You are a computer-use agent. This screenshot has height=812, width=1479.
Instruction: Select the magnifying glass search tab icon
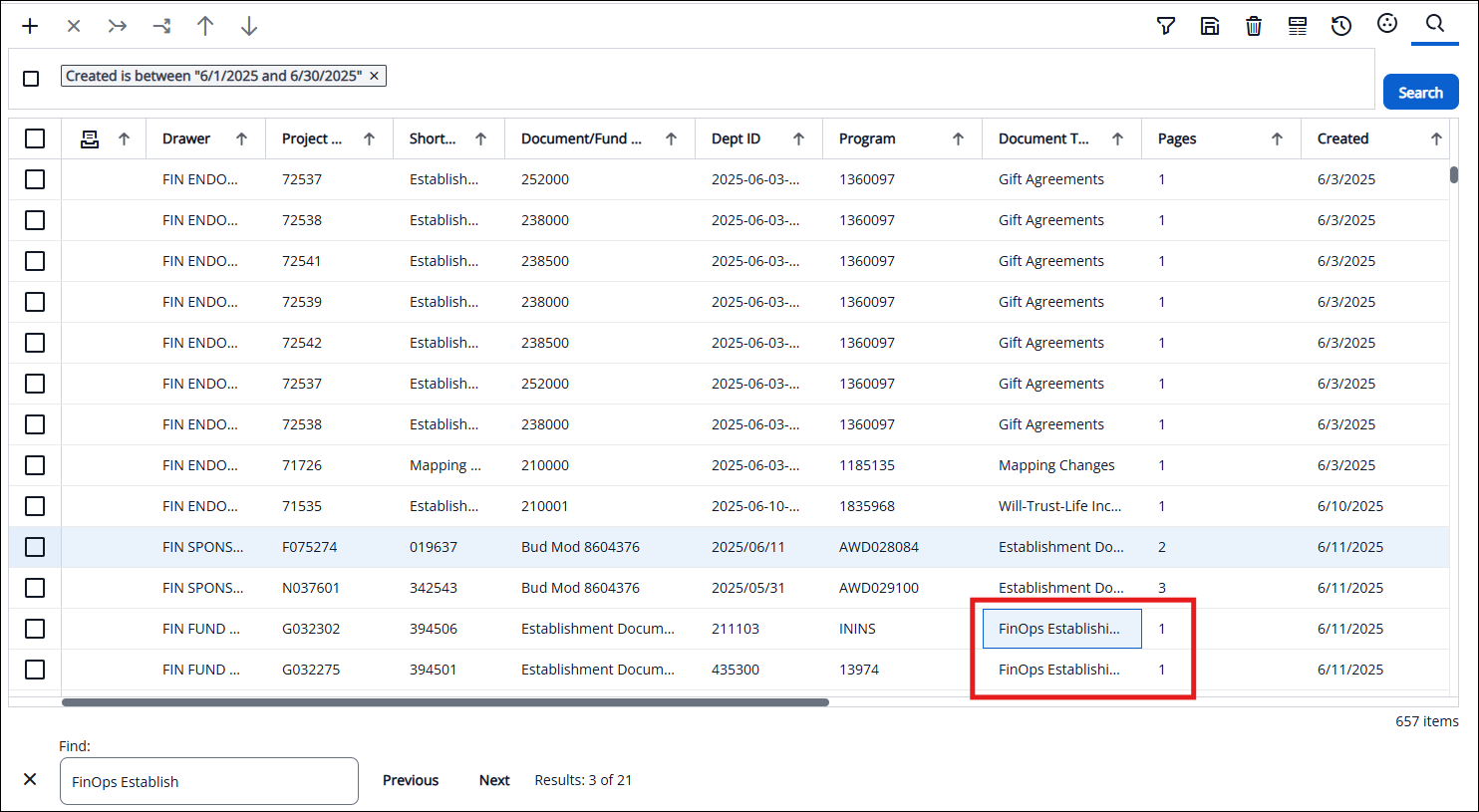[x=1435, y=24]
